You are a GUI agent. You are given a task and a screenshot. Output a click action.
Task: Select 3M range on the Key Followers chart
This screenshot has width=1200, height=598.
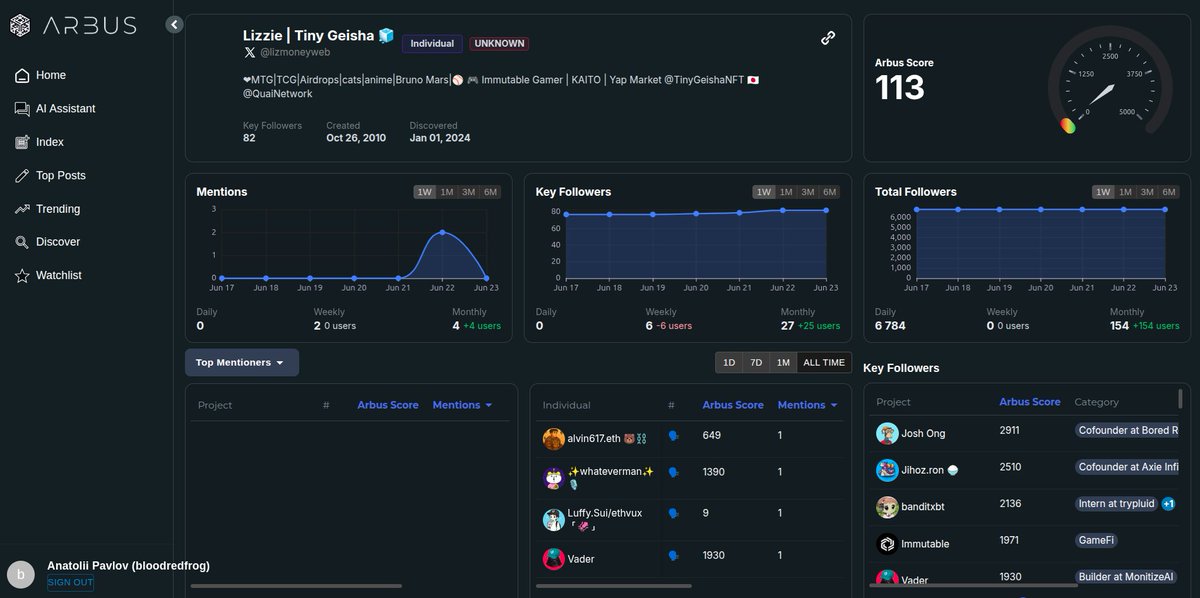tap(808, 192)
